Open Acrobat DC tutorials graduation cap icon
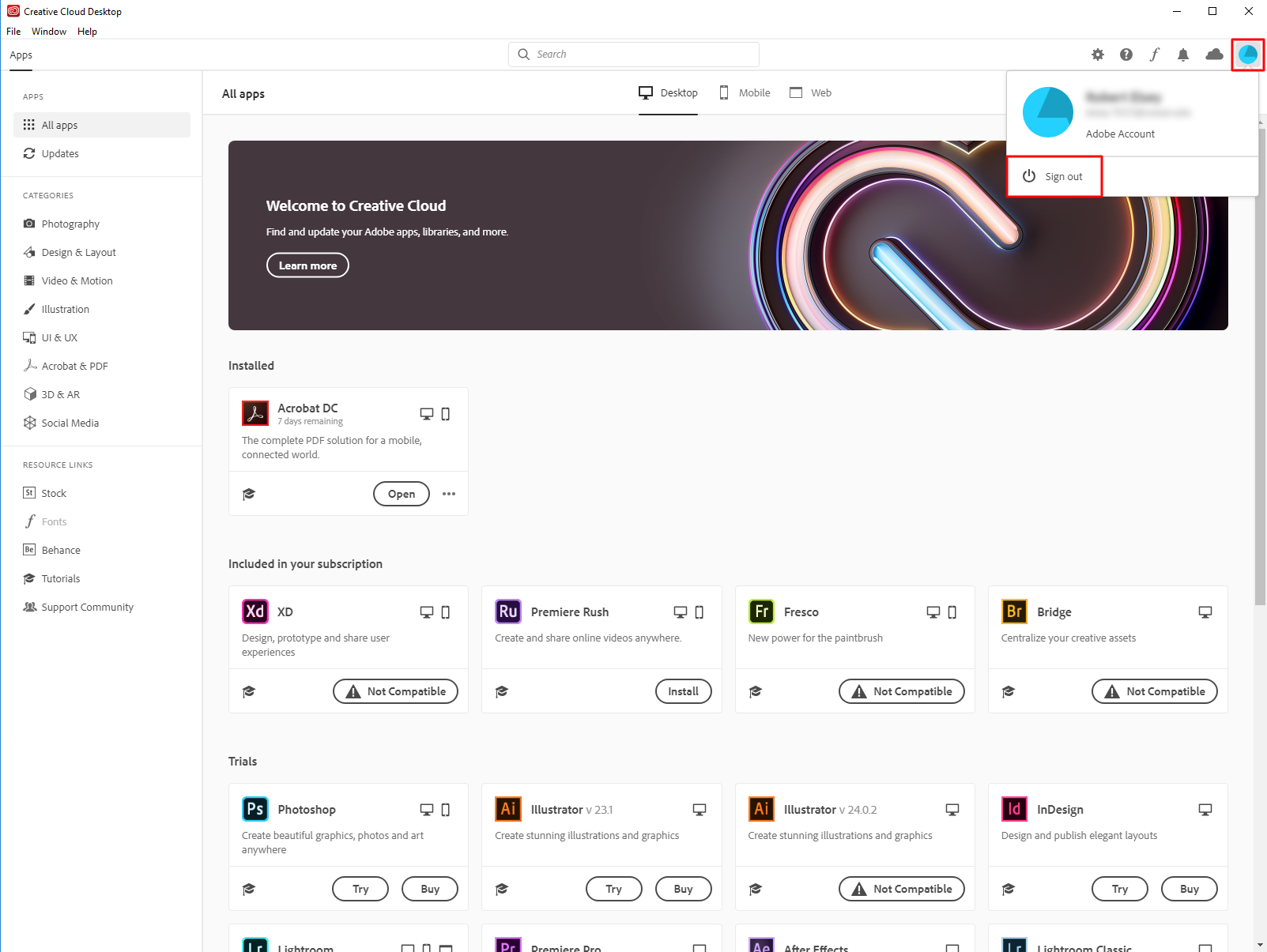Screen dimensions: 1267x952 [x=249, y=494]
